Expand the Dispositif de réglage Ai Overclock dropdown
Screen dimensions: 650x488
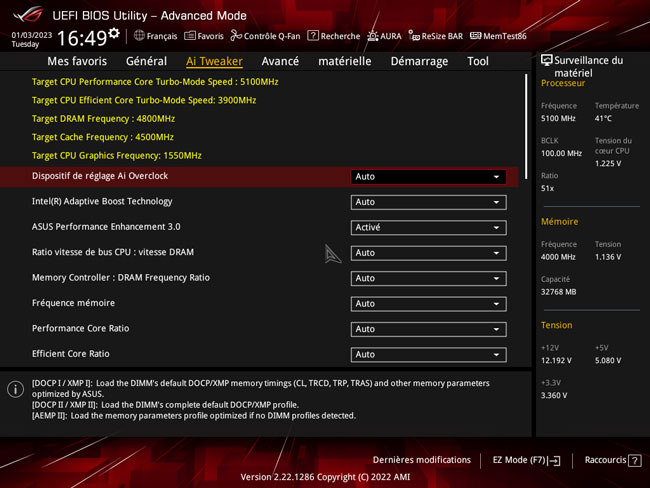tap(428, 177)
